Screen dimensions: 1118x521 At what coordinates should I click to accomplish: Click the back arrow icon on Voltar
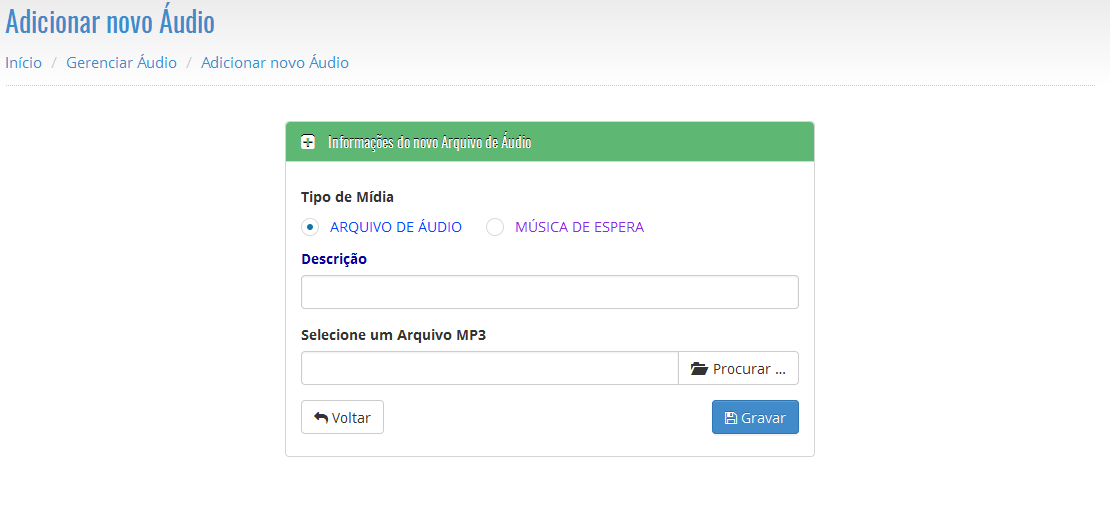(x=321, y=418)
